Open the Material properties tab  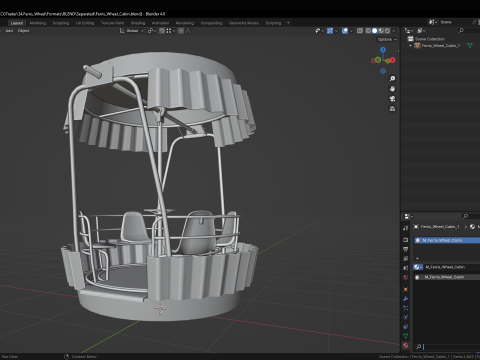pos(405,345)
